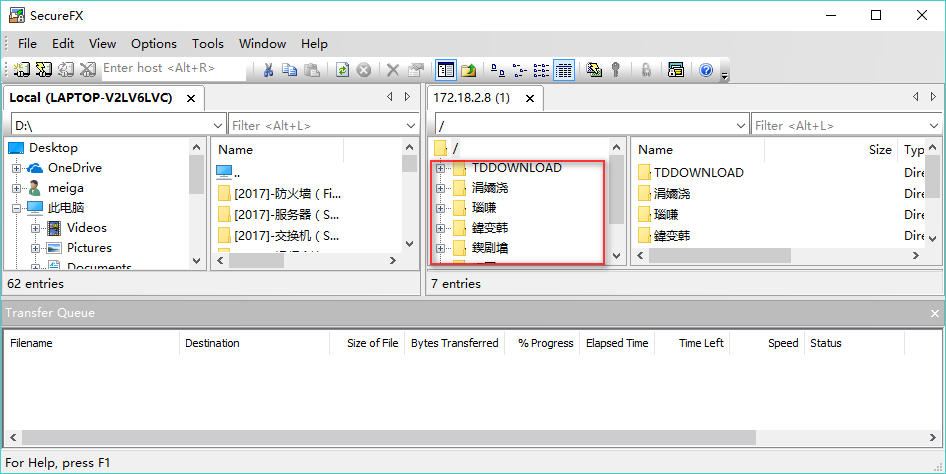The width and height of the screenshot is (946, 474).
Task: Open the Tools menu
Action: click(x=208, y=43)
